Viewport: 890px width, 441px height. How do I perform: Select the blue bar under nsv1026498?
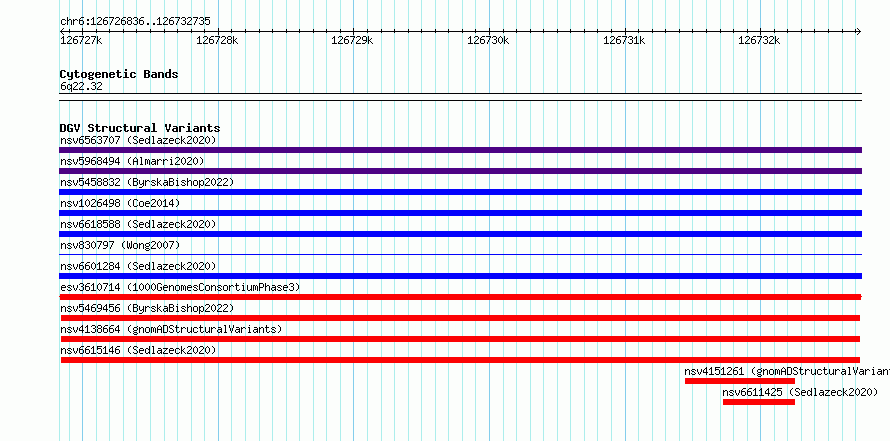(x=460, y=213)
